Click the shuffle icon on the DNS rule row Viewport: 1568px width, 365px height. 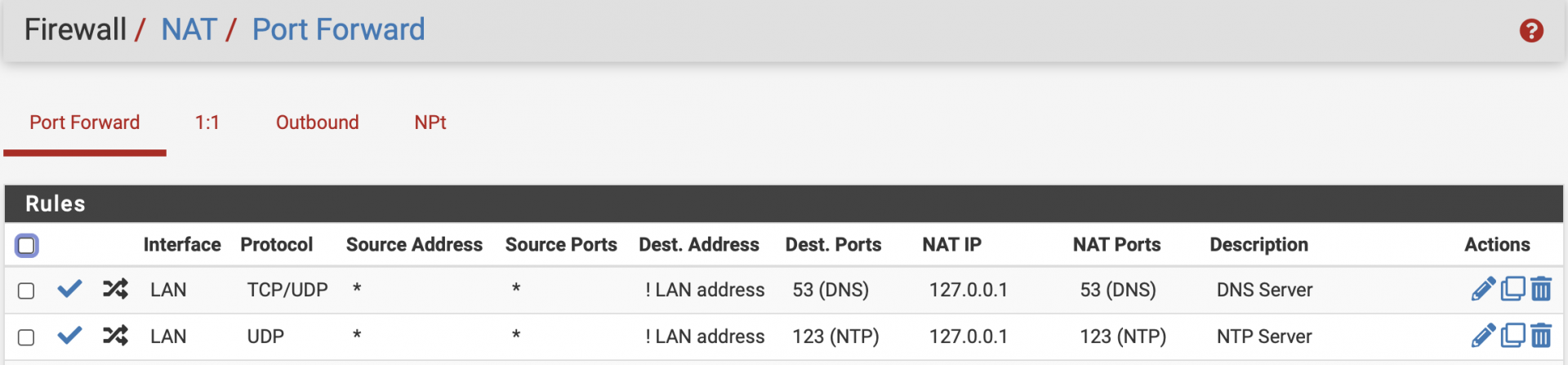click(115, 288)
